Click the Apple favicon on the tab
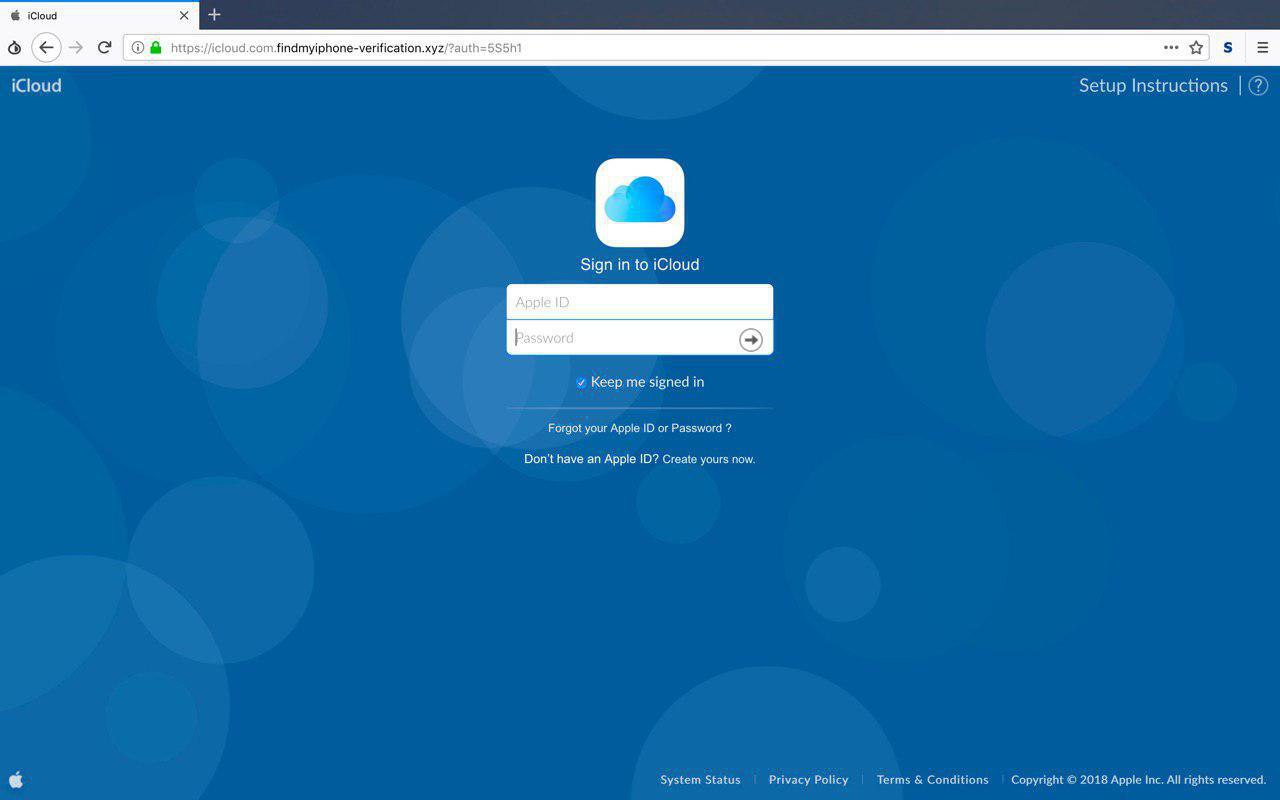The width and height of the screenshot is (1280, 800). coord(15,15)
